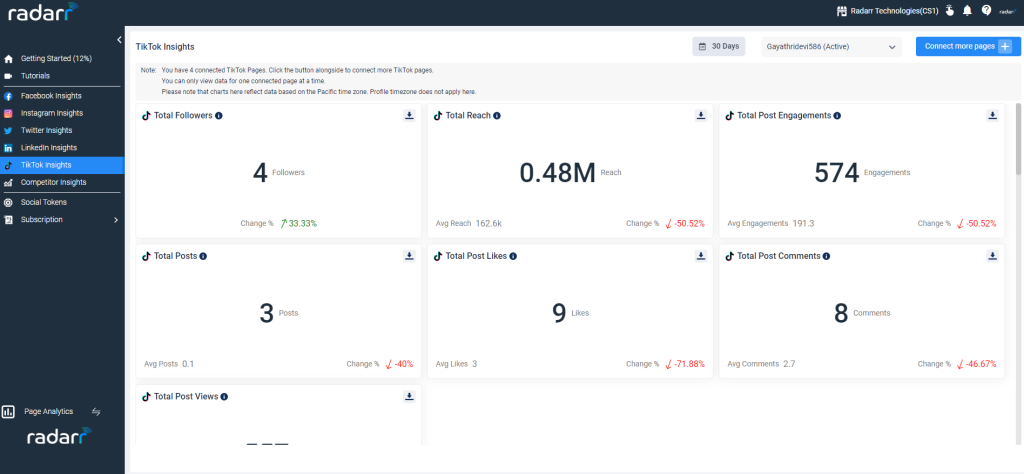Open the 30 Days date range picker
Viewport: 1024px width, 474px height.
pos(718,46)
